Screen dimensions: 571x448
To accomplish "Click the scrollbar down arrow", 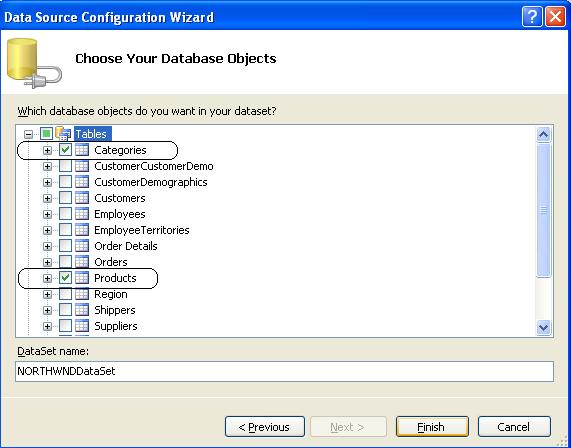I will (543, 327).
